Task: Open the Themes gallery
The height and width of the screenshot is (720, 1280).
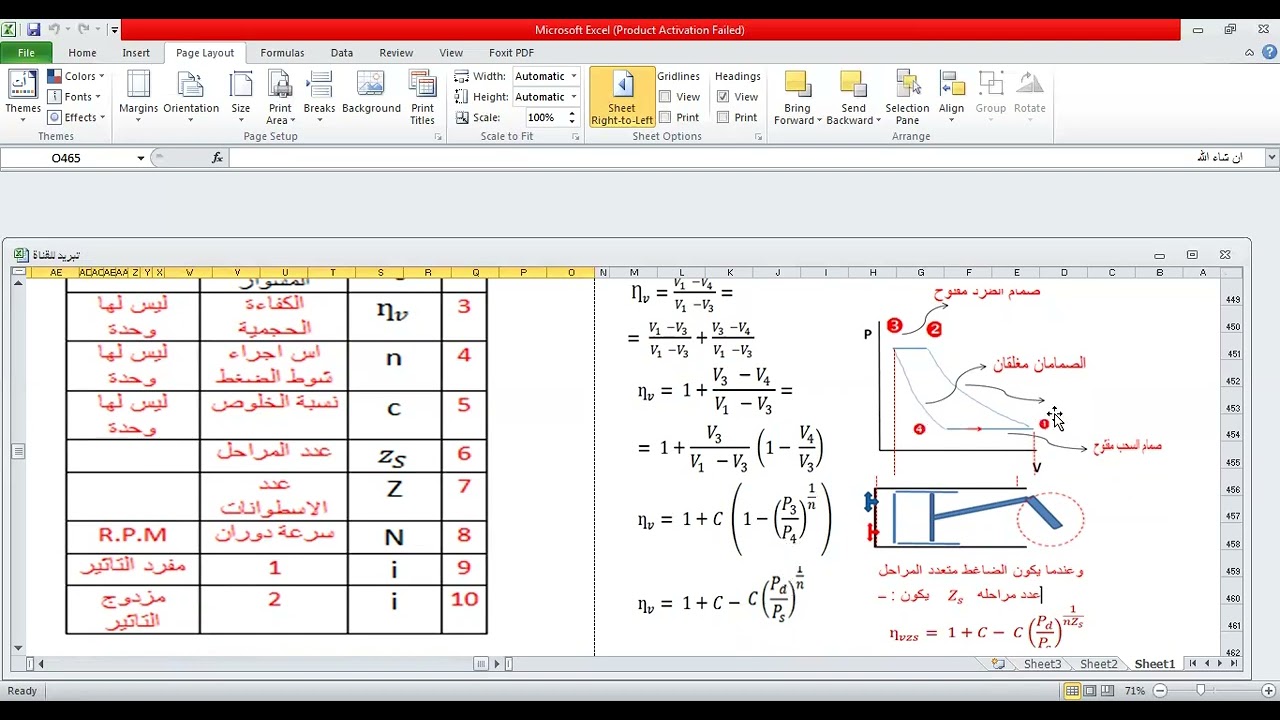Action: [23, 96]
